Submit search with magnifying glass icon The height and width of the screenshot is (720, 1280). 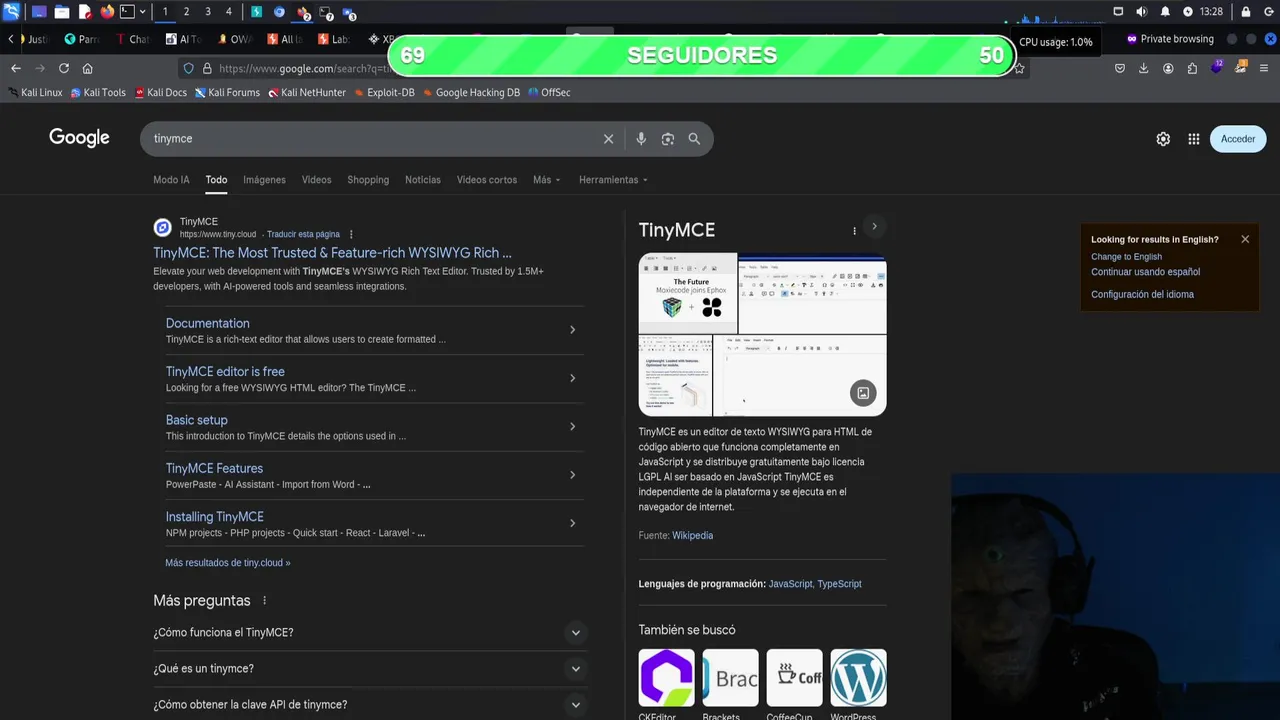pyautogui.click(x=694, y=139)
